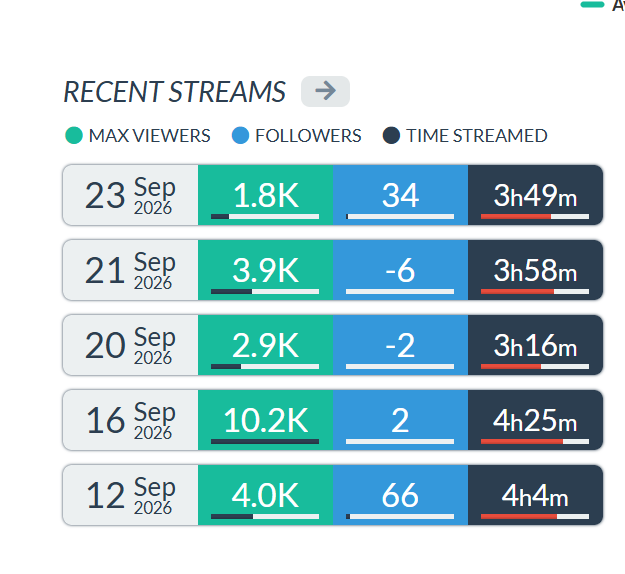Click the -6 followers cell

point(400,270)
